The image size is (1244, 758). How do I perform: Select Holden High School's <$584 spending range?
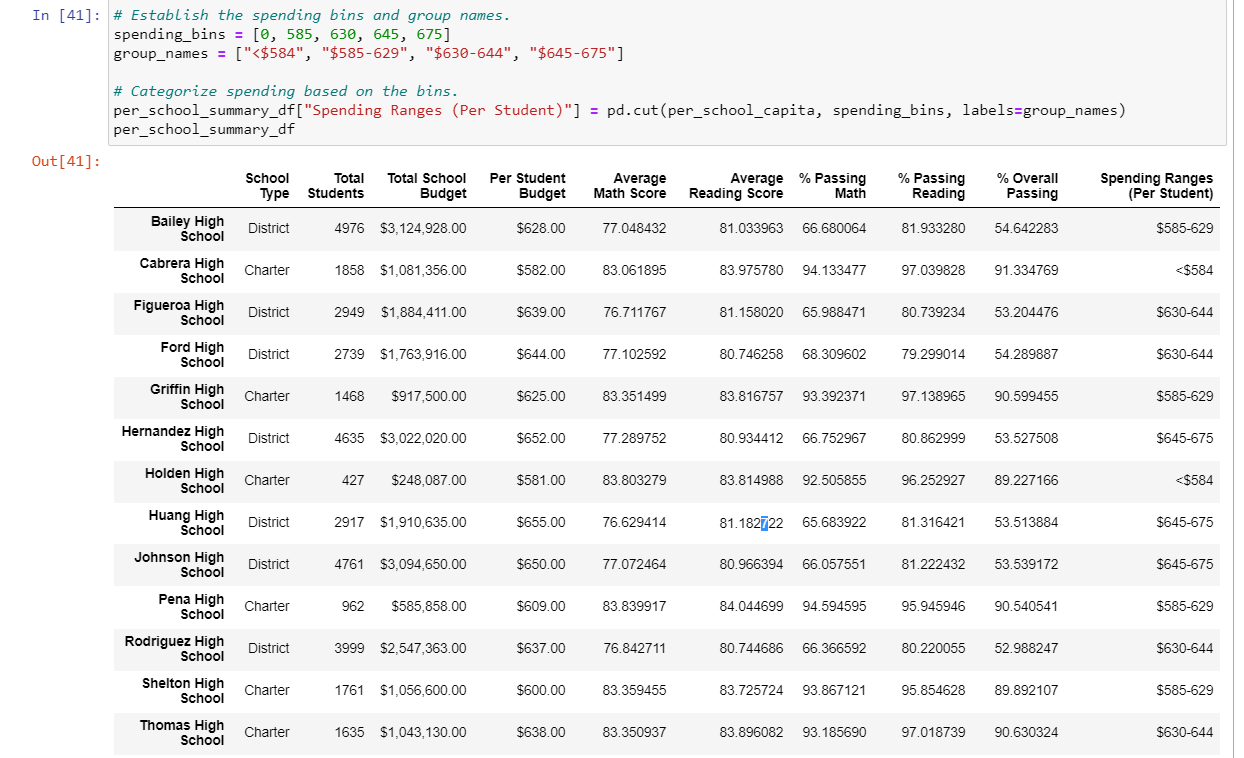[x=1196, y=480]
